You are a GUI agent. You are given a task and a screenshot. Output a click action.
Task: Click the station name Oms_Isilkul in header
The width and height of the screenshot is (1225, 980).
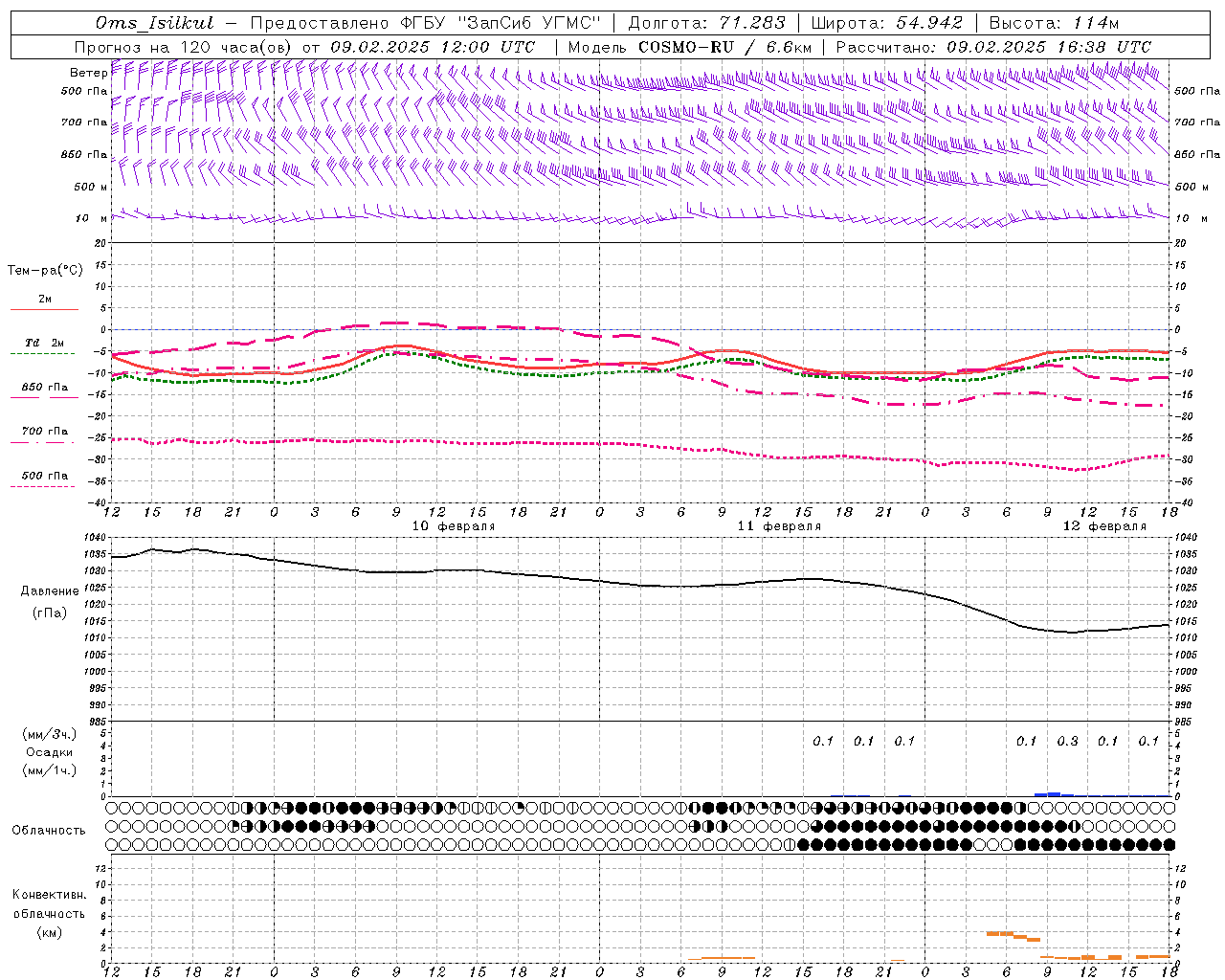point(155,23)
